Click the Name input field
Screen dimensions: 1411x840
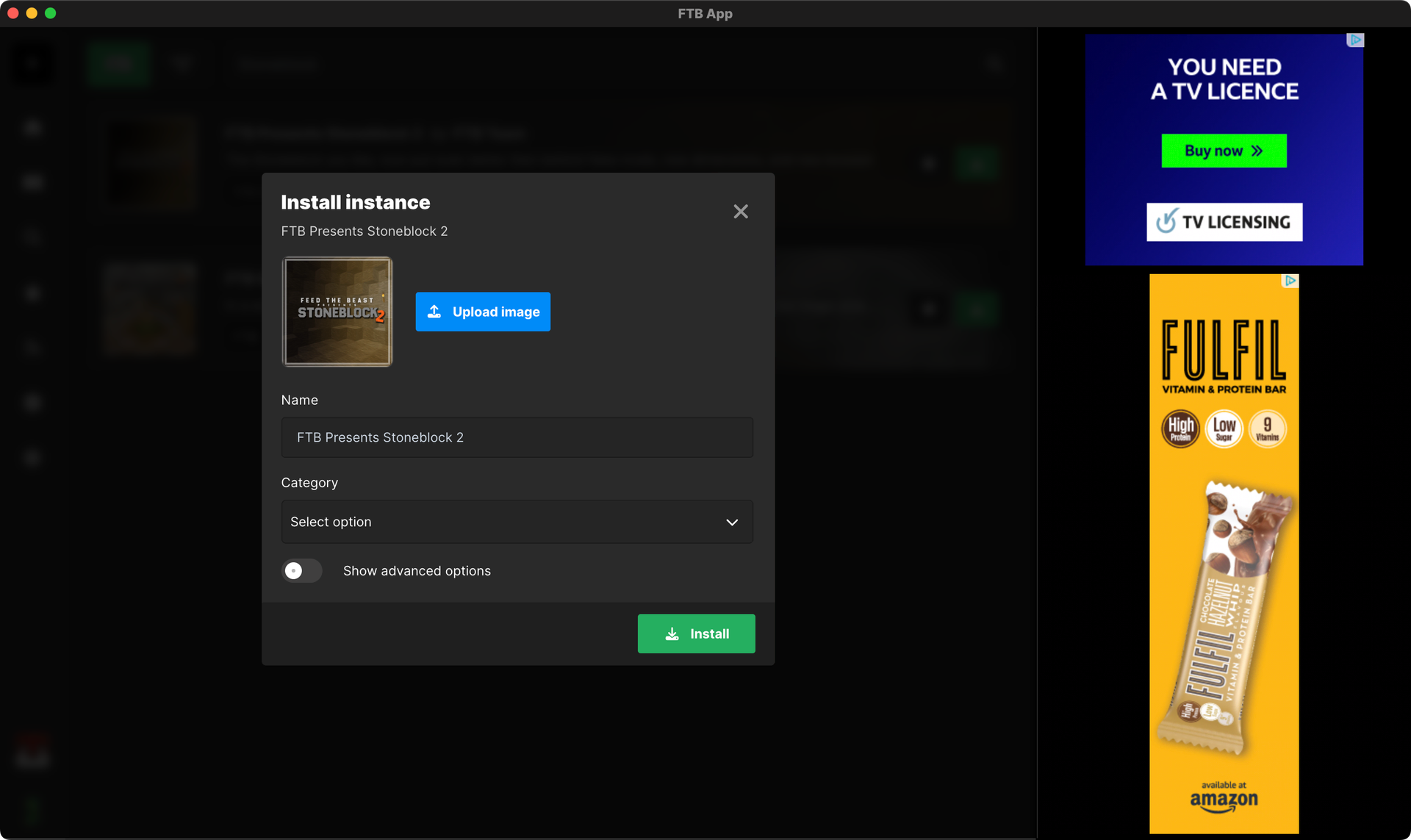(x=517, y=437)
